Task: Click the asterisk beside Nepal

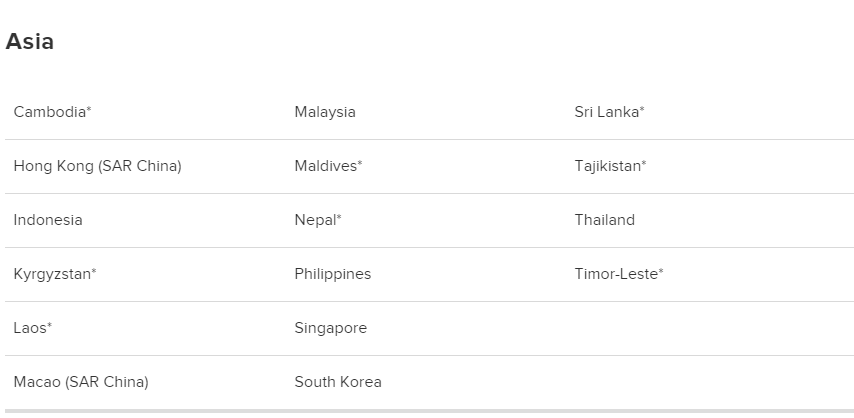Action: (339, 217)
